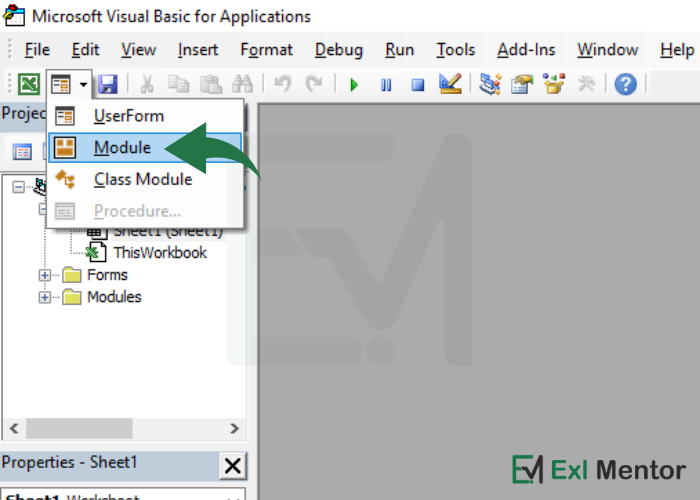
Task: Open the Edit menu
Action: tap(85, 50)
